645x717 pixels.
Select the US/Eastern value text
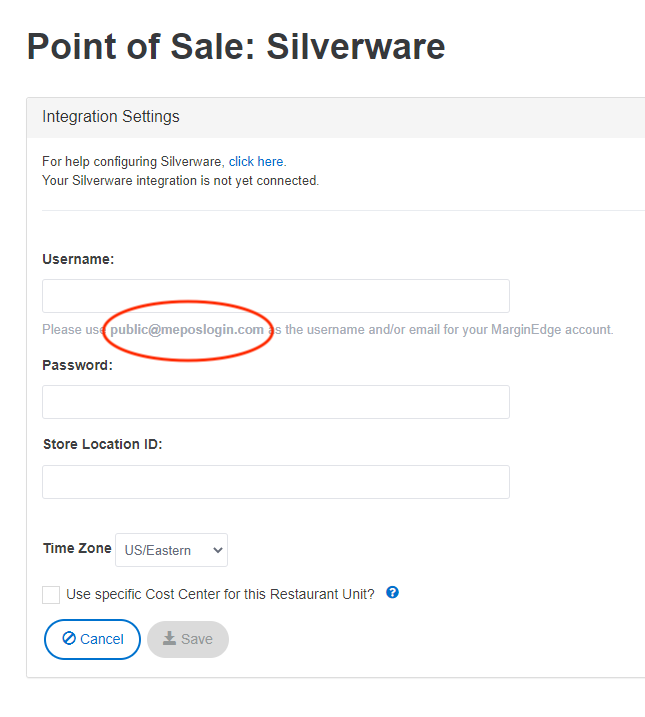coord(158,550)
